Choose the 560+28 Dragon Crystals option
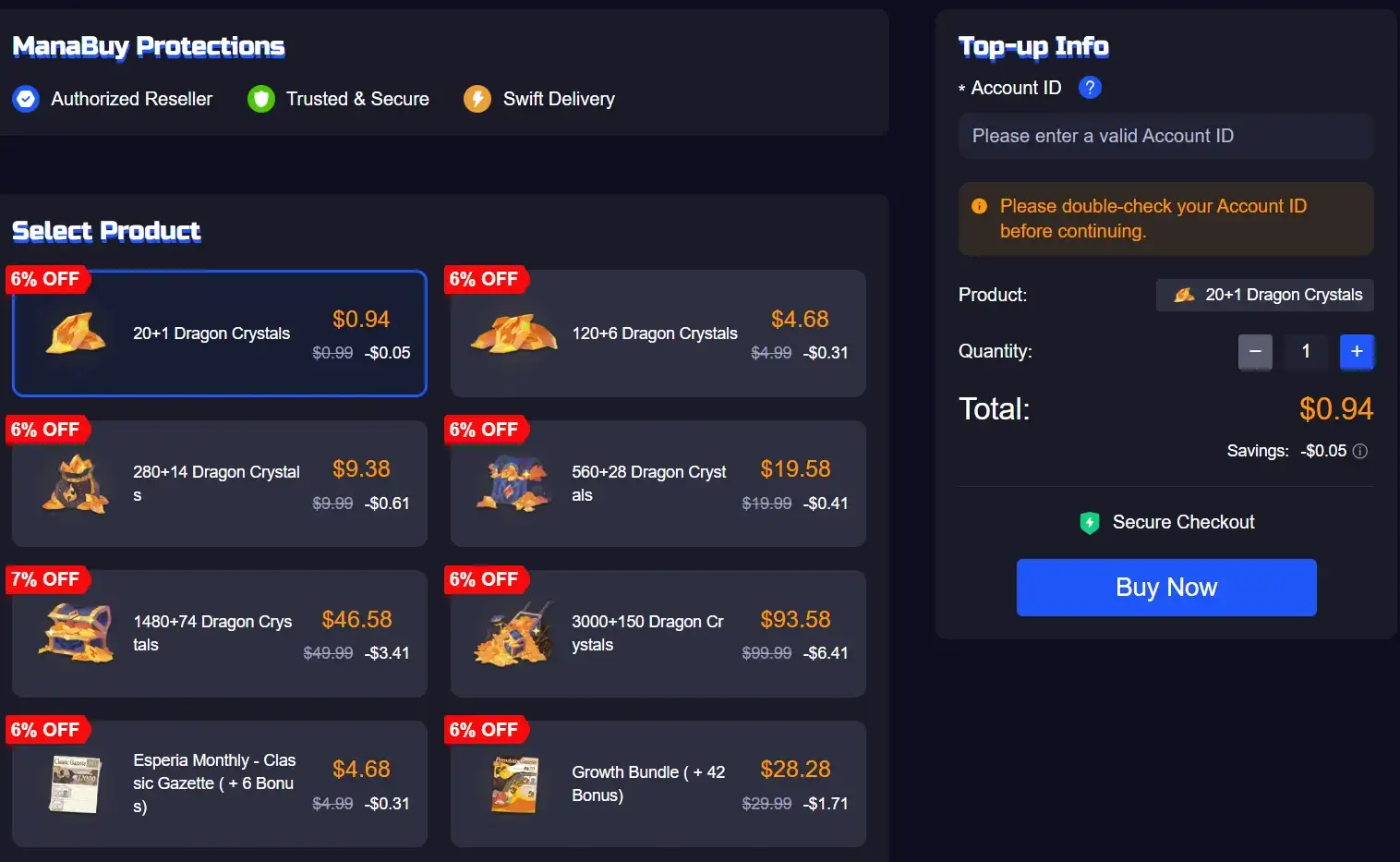This screenshot has height=862, width=1400. click(658, 484)
